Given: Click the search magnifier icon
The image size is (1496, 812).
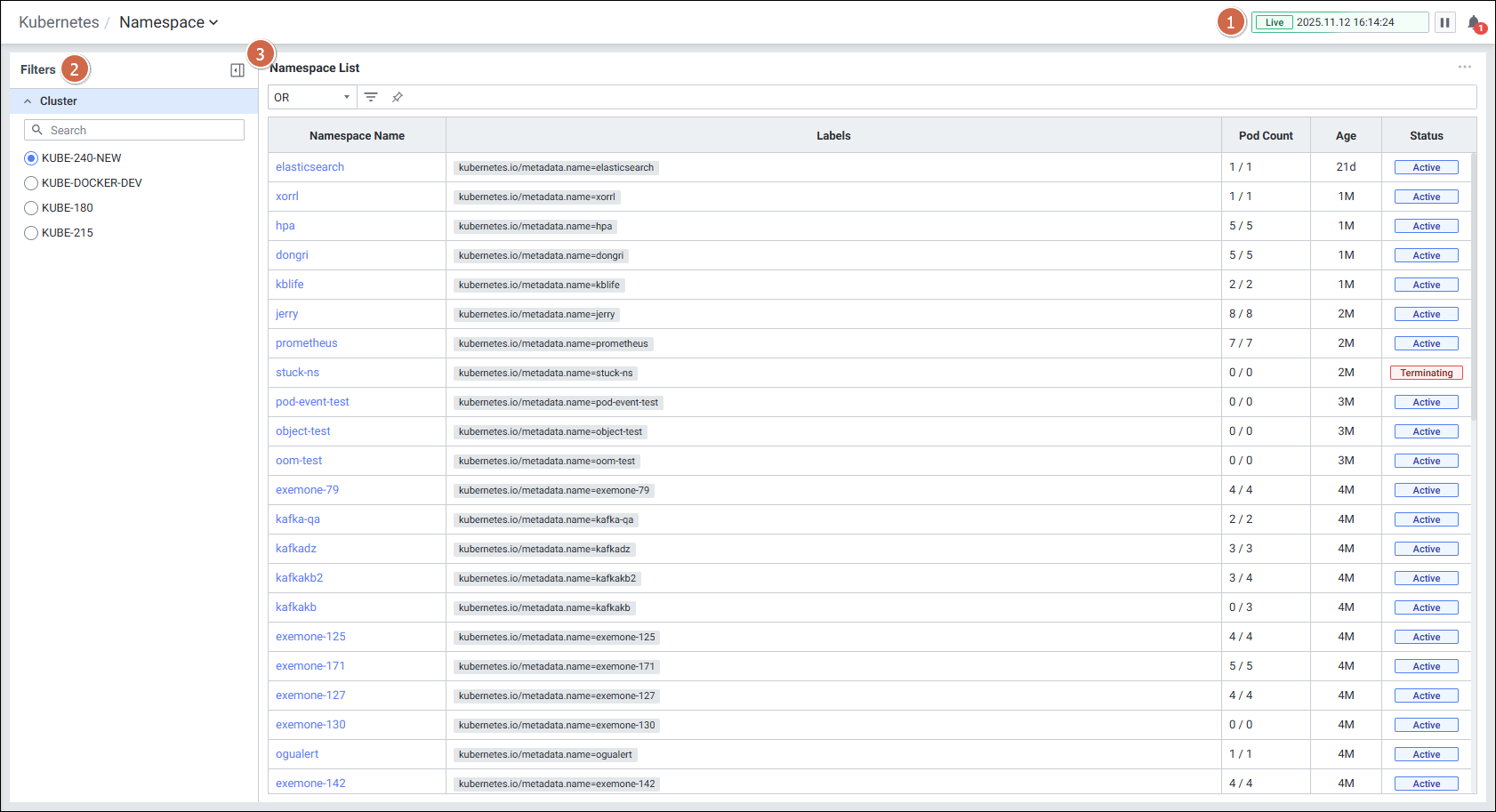Looking at the screenshot, I should [x=37, y=130].
